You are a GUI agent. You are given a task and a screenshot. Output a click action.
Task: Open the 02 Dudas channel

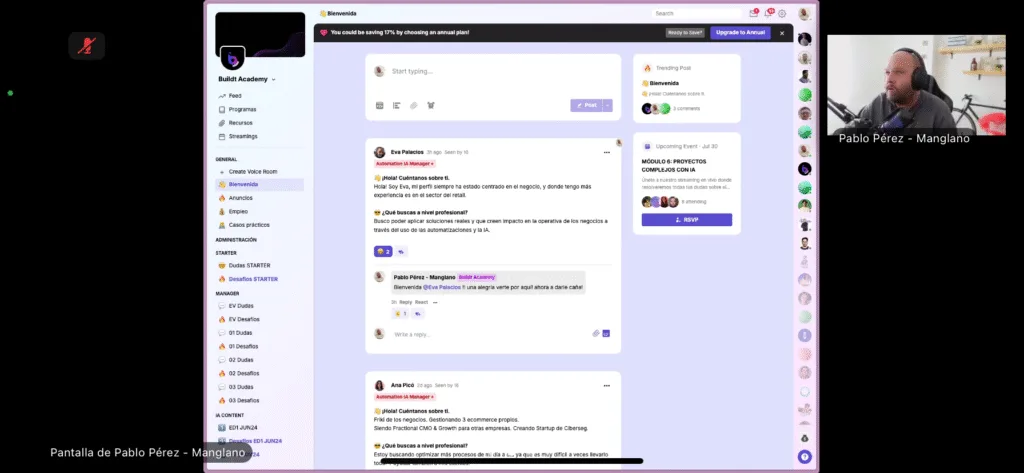click(240, 360)
